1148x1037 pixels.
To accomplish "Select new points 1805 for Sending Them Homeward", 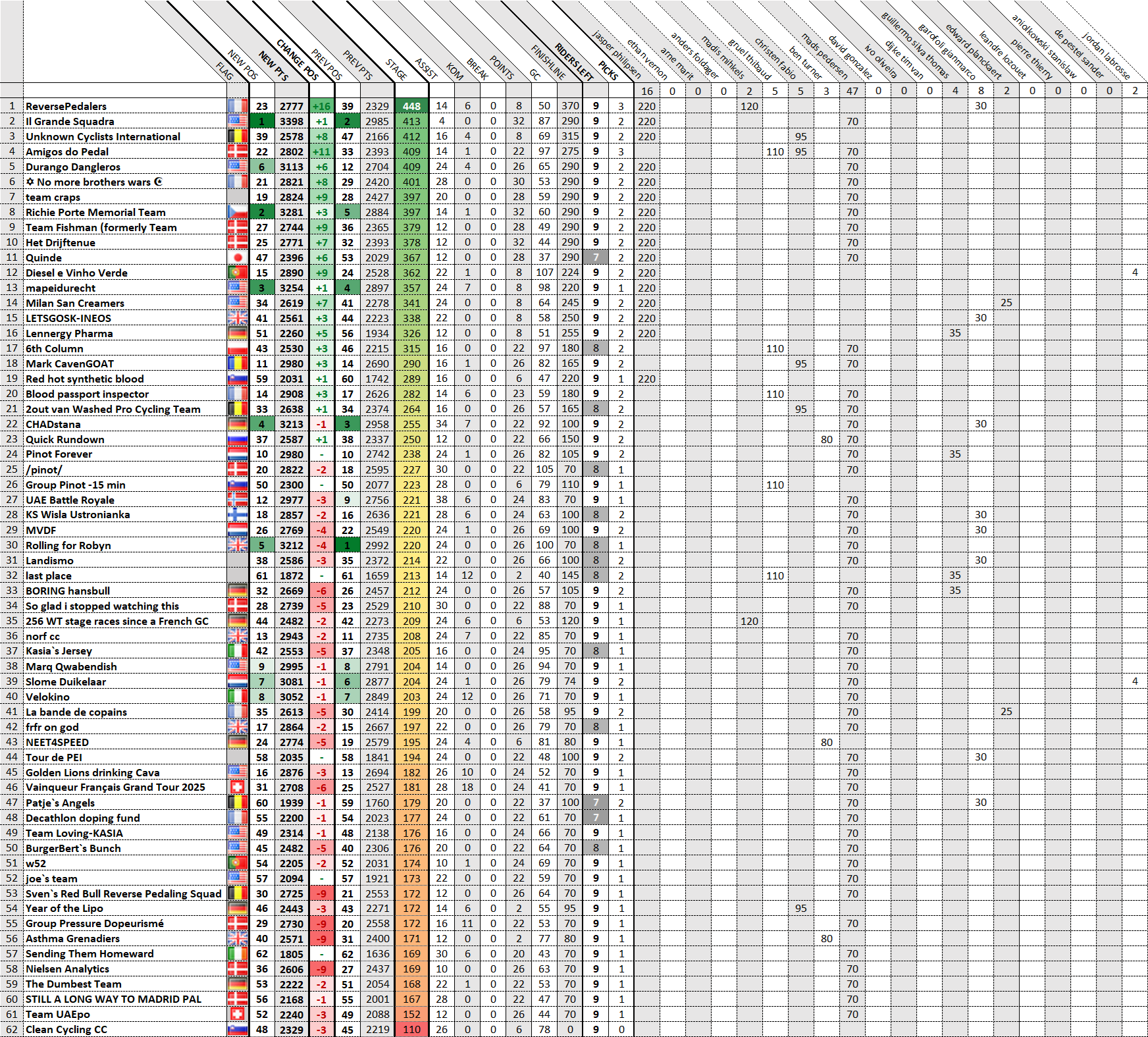I will (x=291, y=954).
